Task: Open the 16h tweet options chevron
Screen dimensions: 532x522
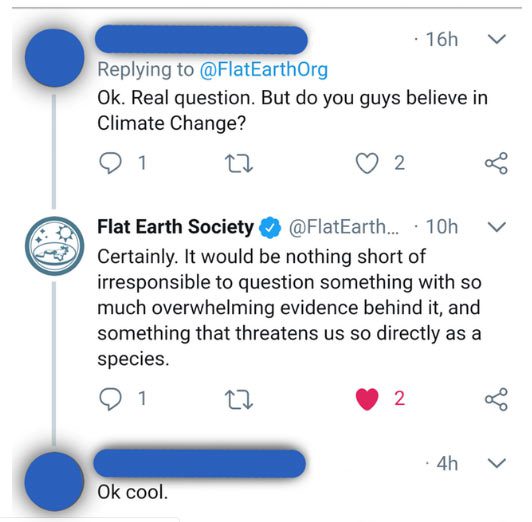Action: [497, 39]
